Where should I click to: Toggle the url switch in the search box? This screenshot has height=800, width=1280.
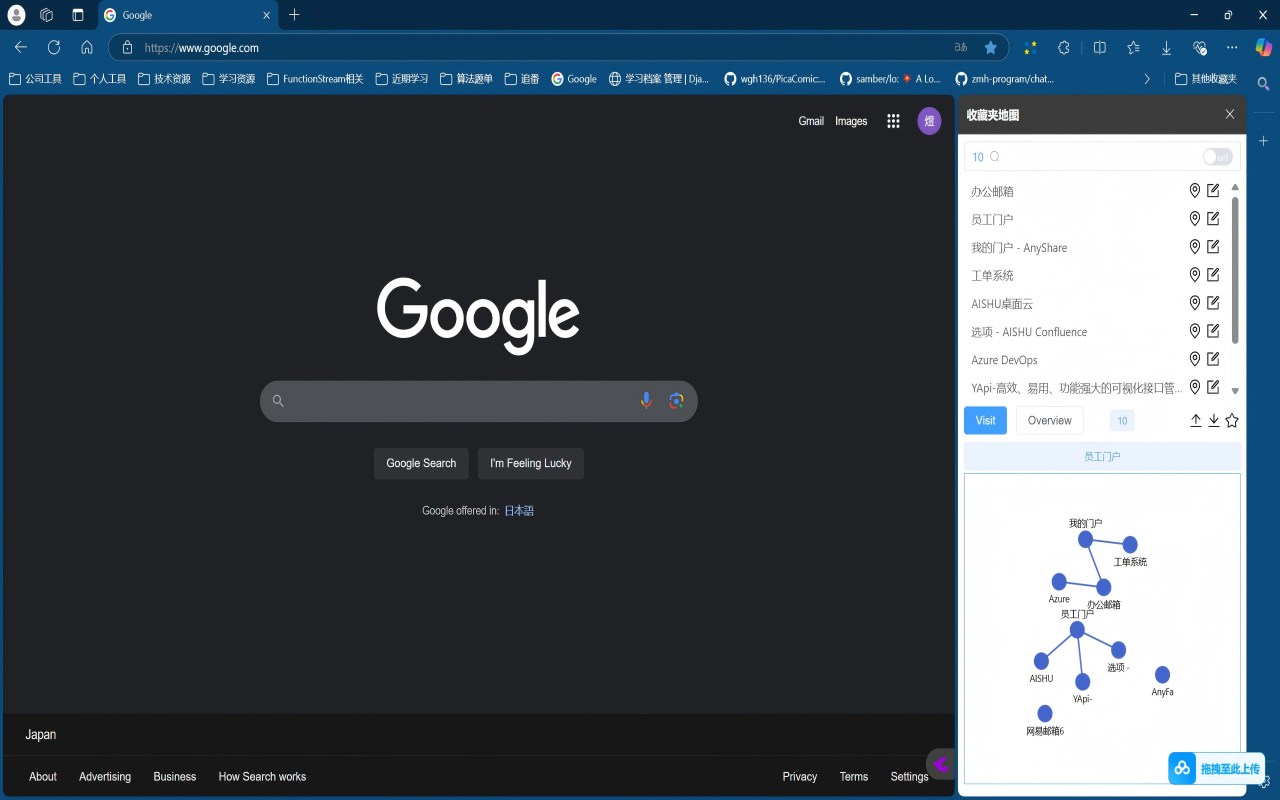point(1217,156)
